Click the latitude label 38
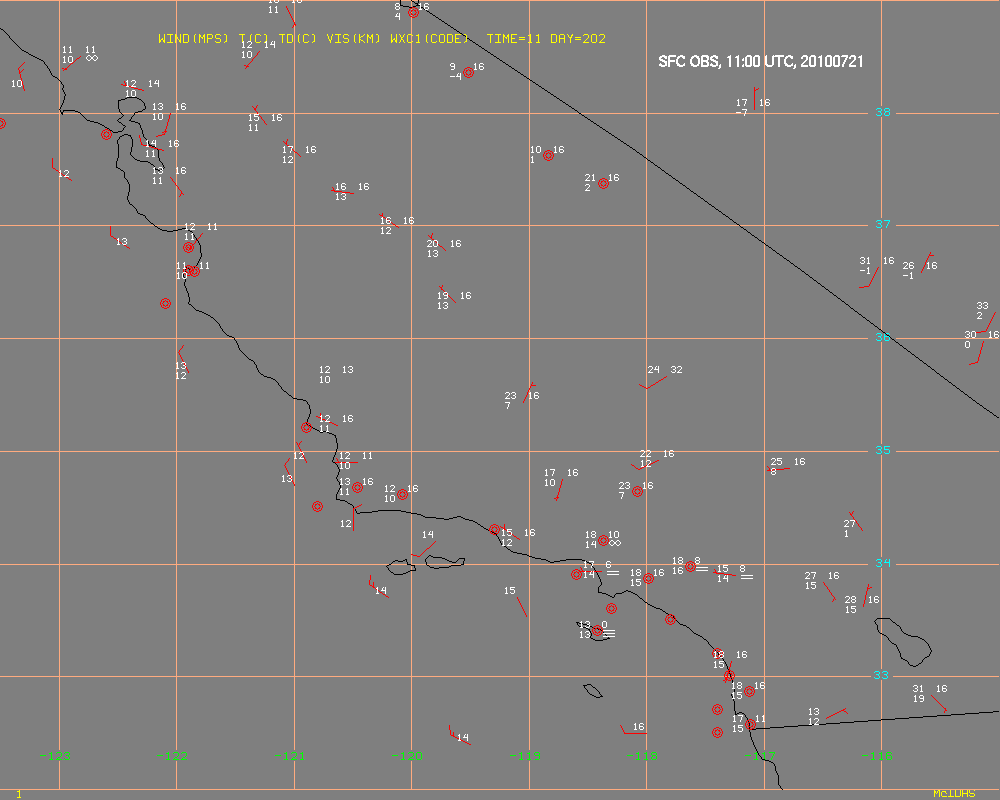Image resolution: width=1000 pixels, height=800 pixels. click(x=883, y=112)
